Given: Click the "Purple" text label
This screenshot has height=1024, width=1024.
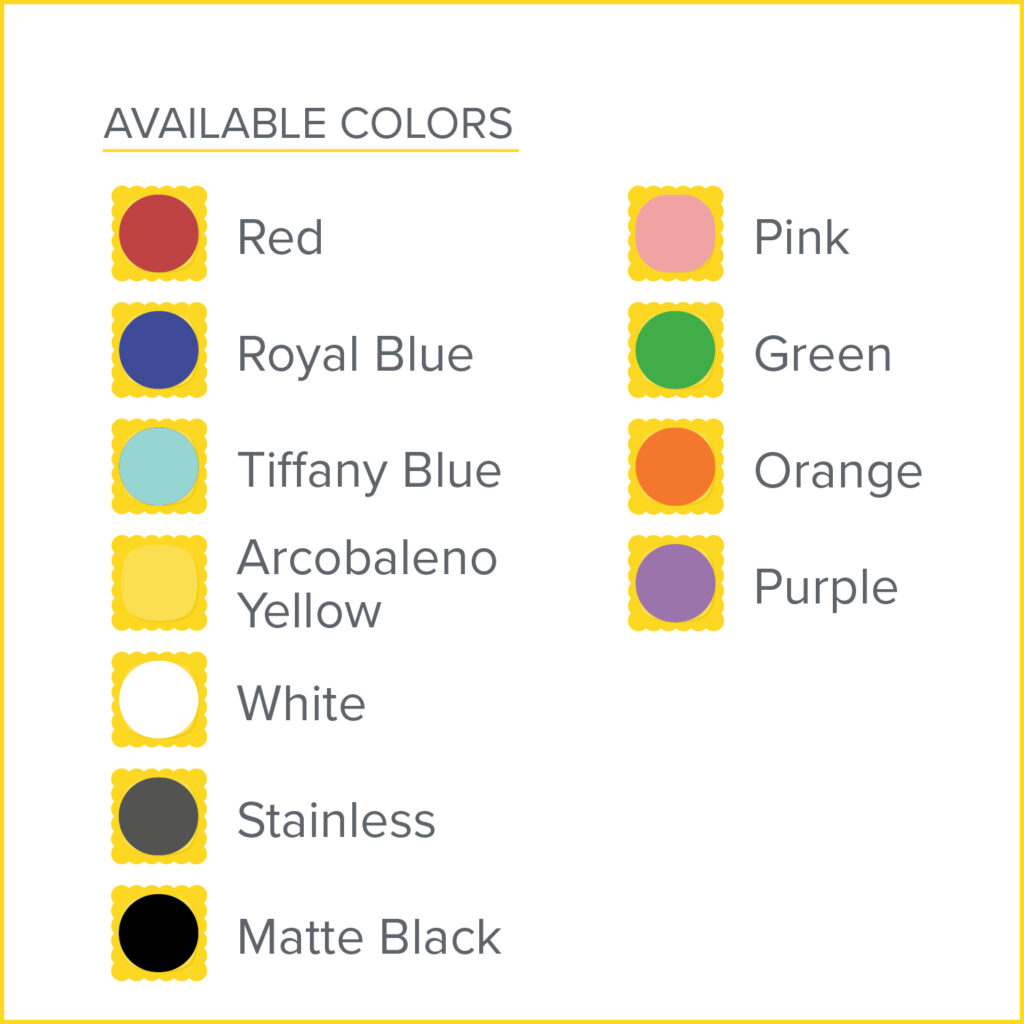Looking at the screenshot, I should (826, 588).
